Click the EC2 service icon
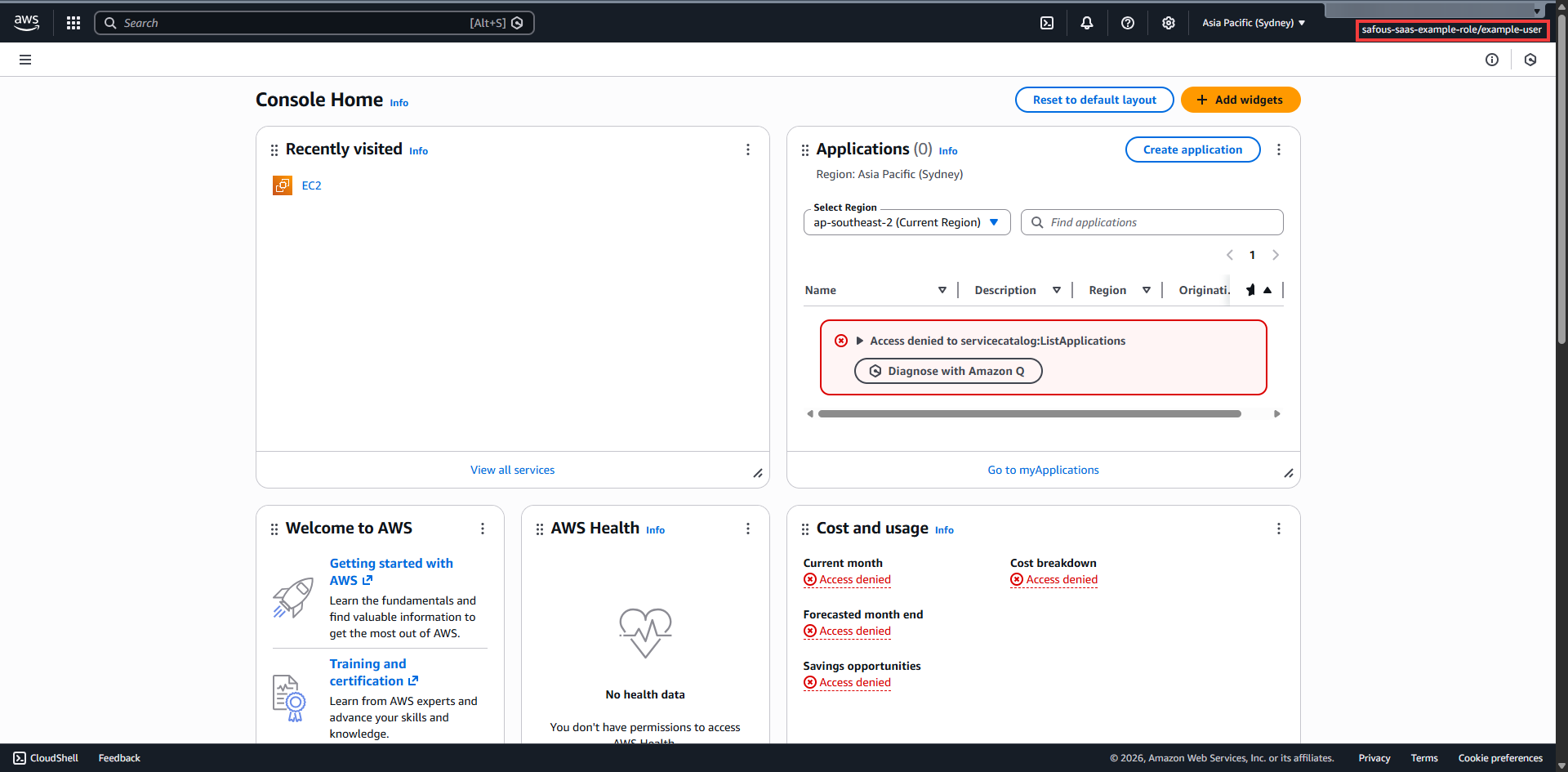 tap(283, 185)
